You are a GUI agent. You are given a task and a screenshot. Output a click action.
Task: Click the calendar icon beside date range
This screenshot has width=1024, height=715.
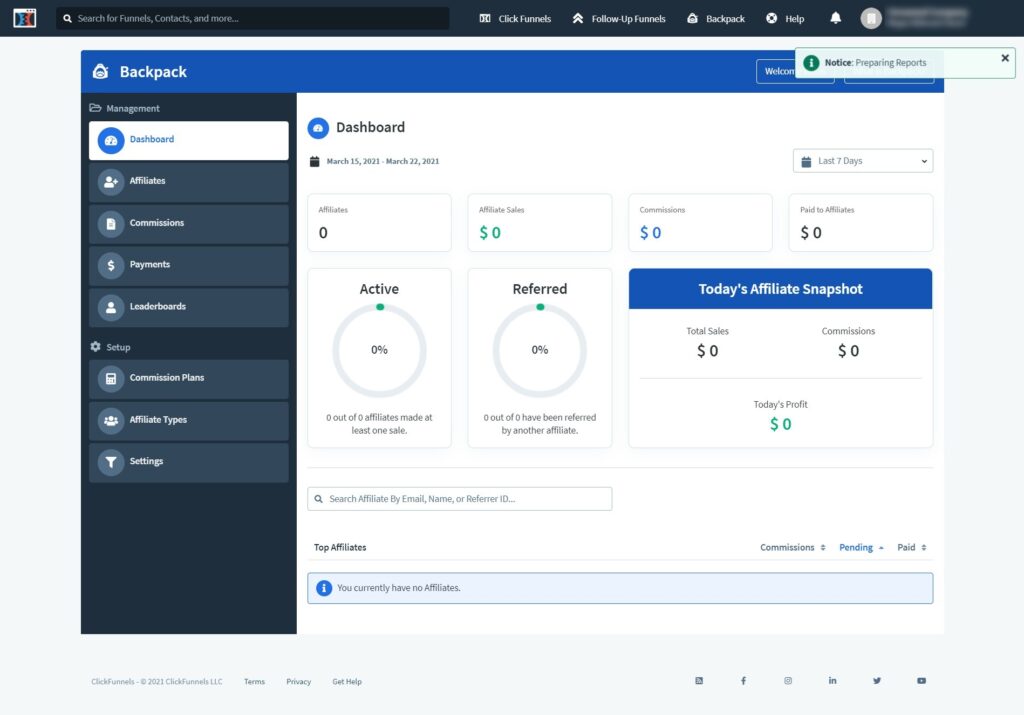314,161
